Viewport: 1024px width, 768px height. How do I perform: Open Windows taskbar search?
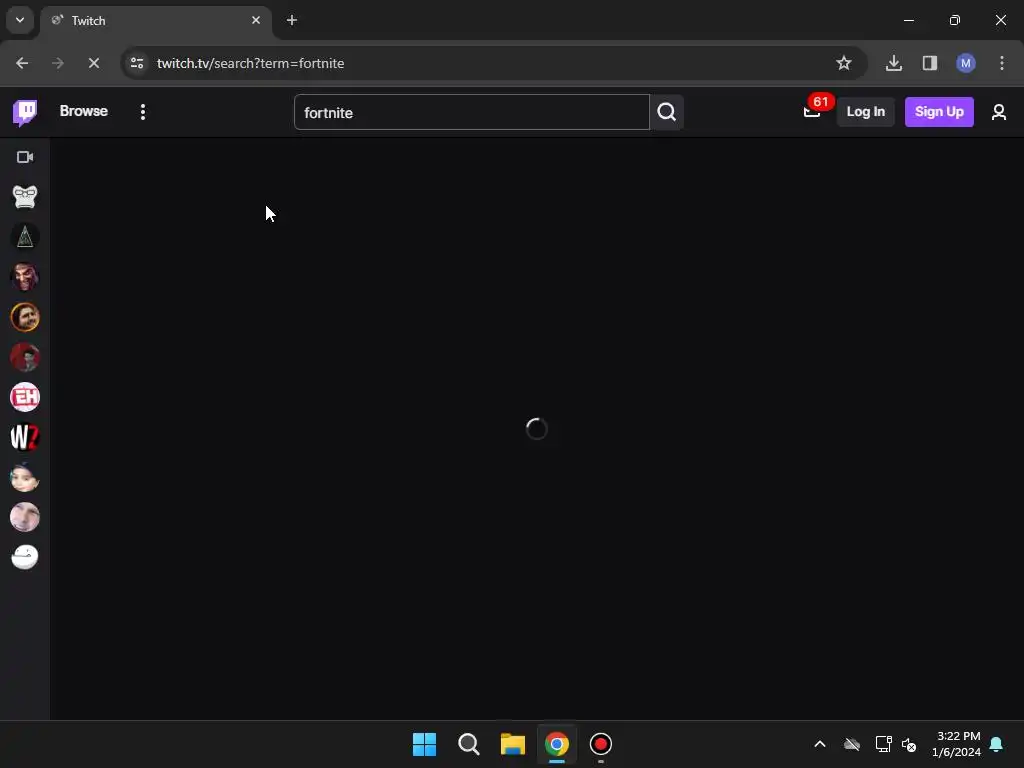click(468, 744)
